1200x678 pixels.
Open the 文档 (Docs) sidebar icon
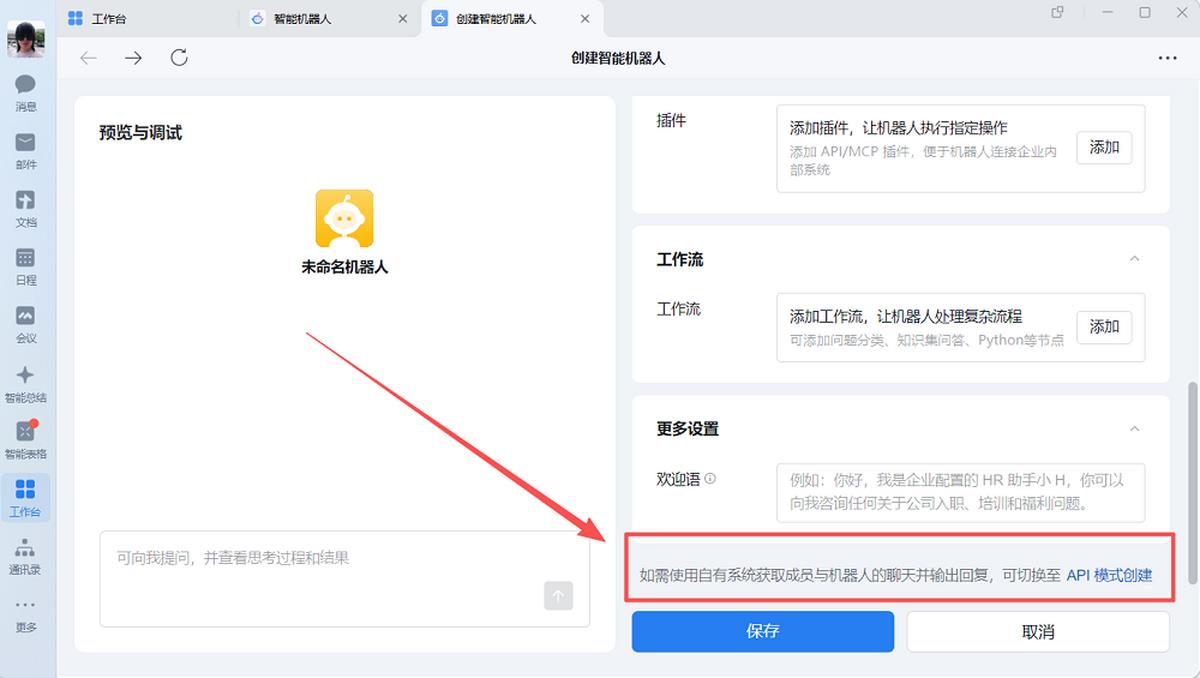(26, 208)
